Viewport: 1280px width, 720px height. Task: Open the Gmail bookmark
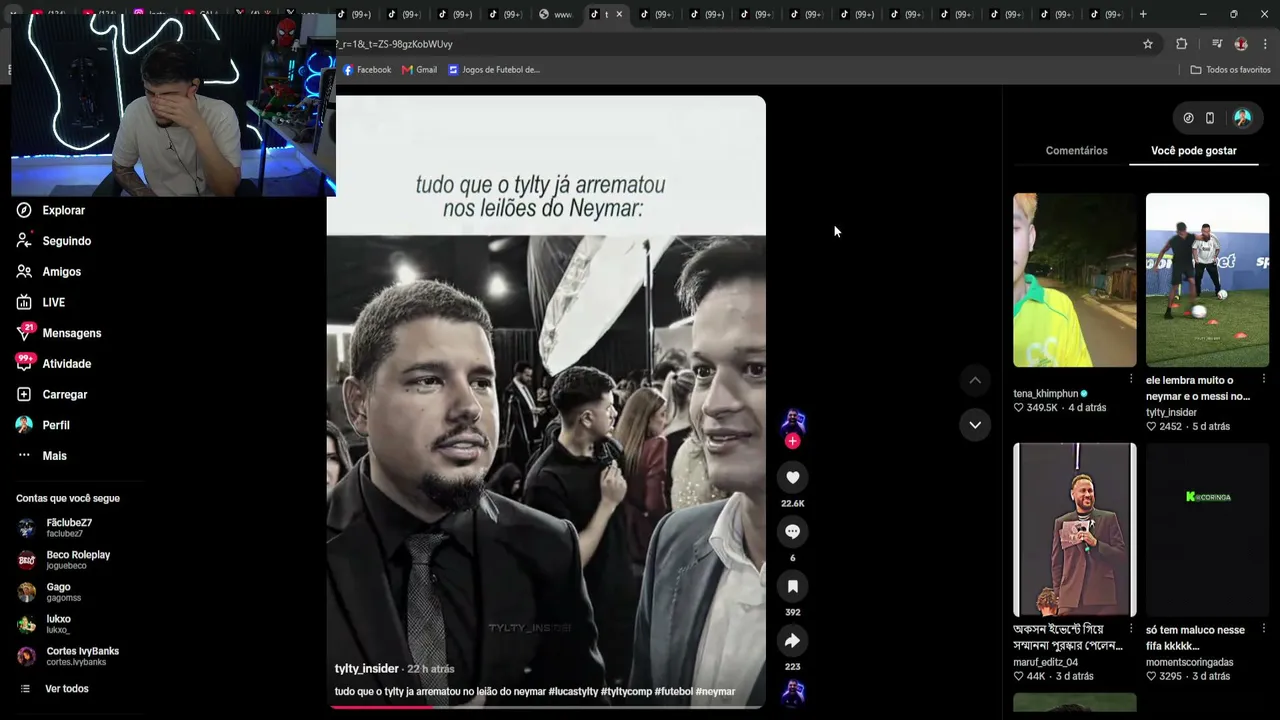[419, 70]
